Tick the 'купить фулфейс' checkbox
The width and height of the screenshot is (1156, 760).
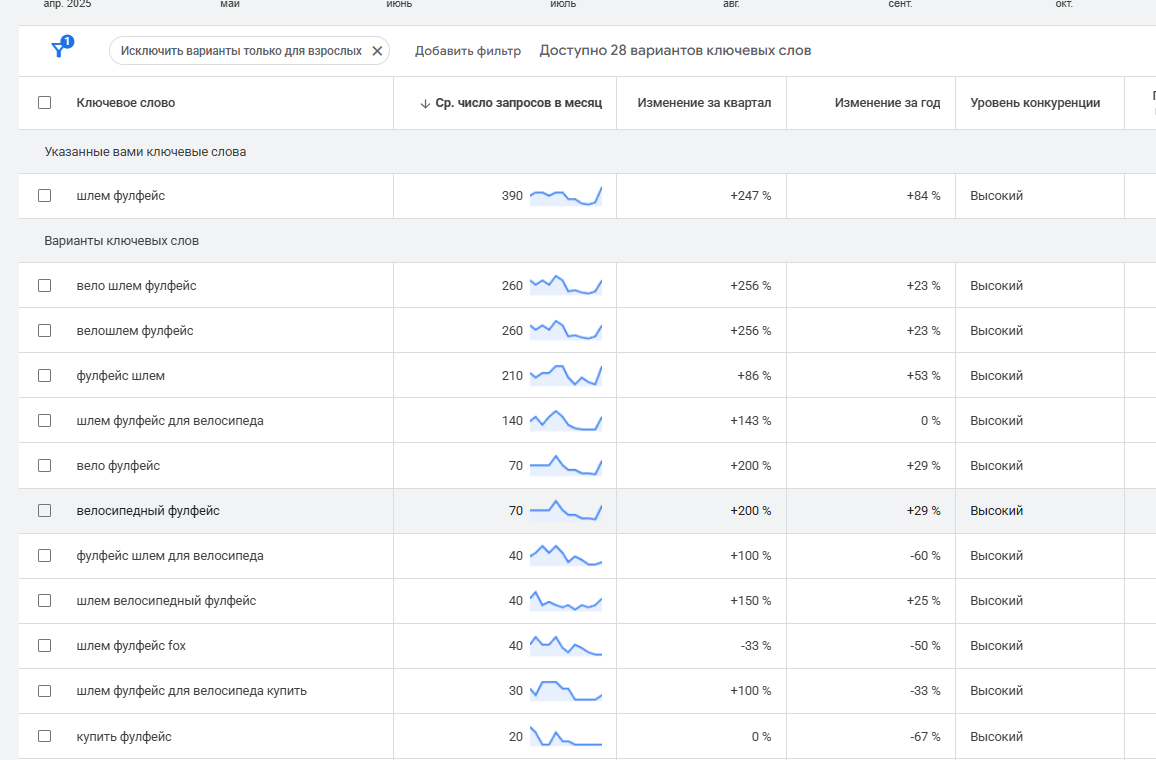click(x=44, y=737)
